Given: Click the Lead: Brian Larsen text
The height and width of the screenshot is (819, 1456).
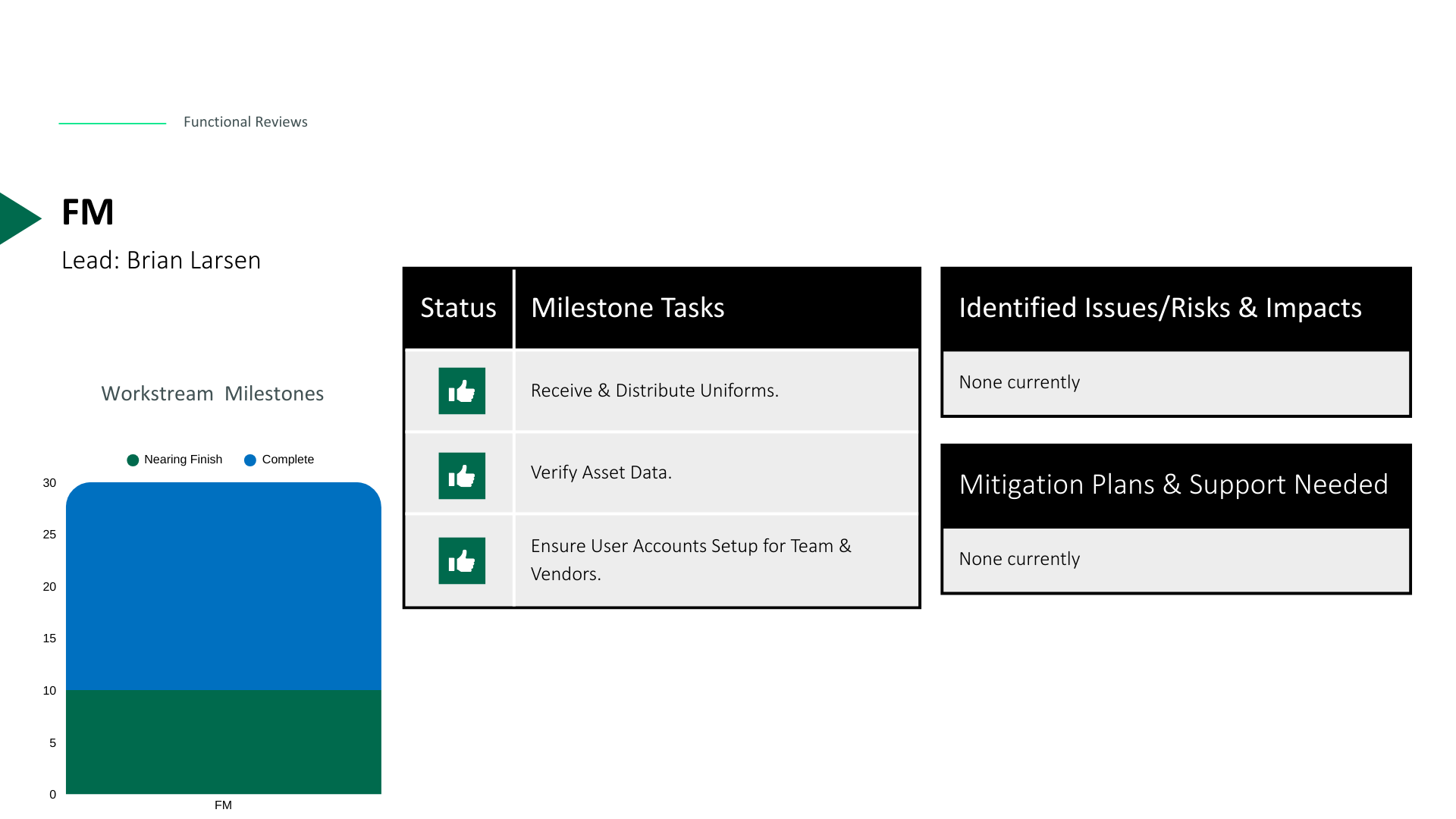Looking at the screenshot, I should pyautogui.click(x=161, y=260).
